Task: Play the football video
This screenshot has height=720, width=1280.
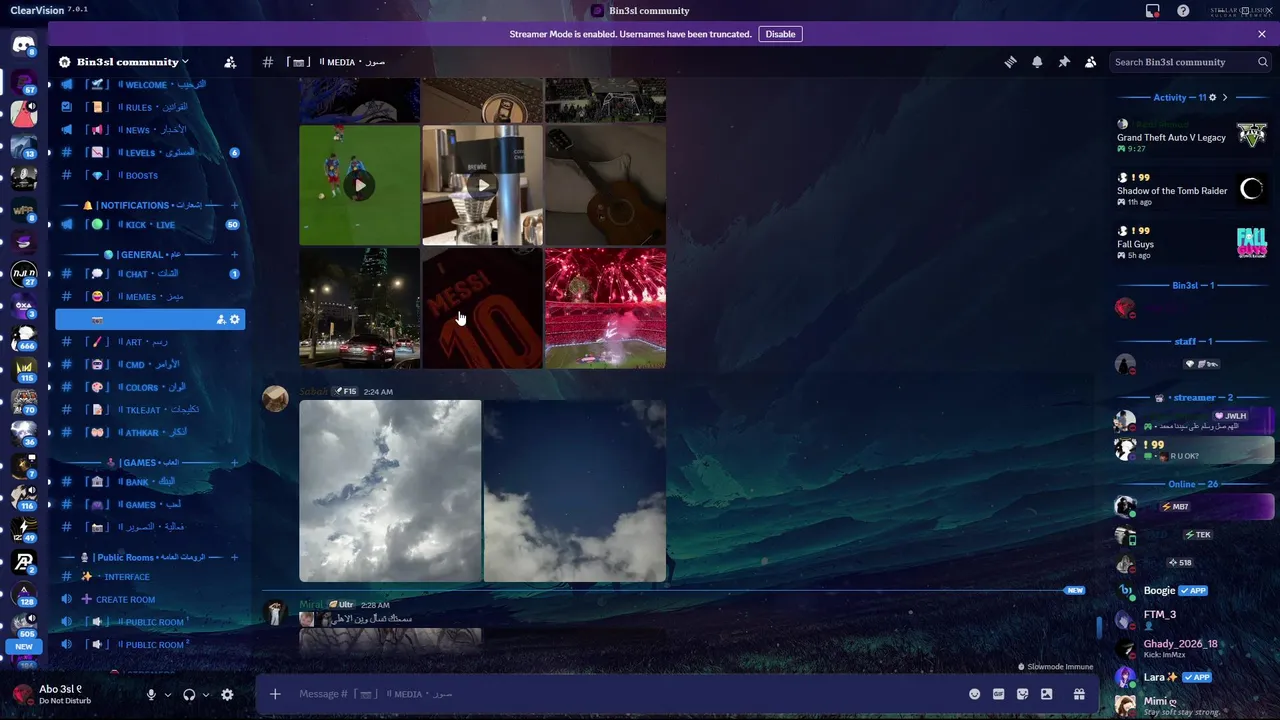Action: click(360, 185)
